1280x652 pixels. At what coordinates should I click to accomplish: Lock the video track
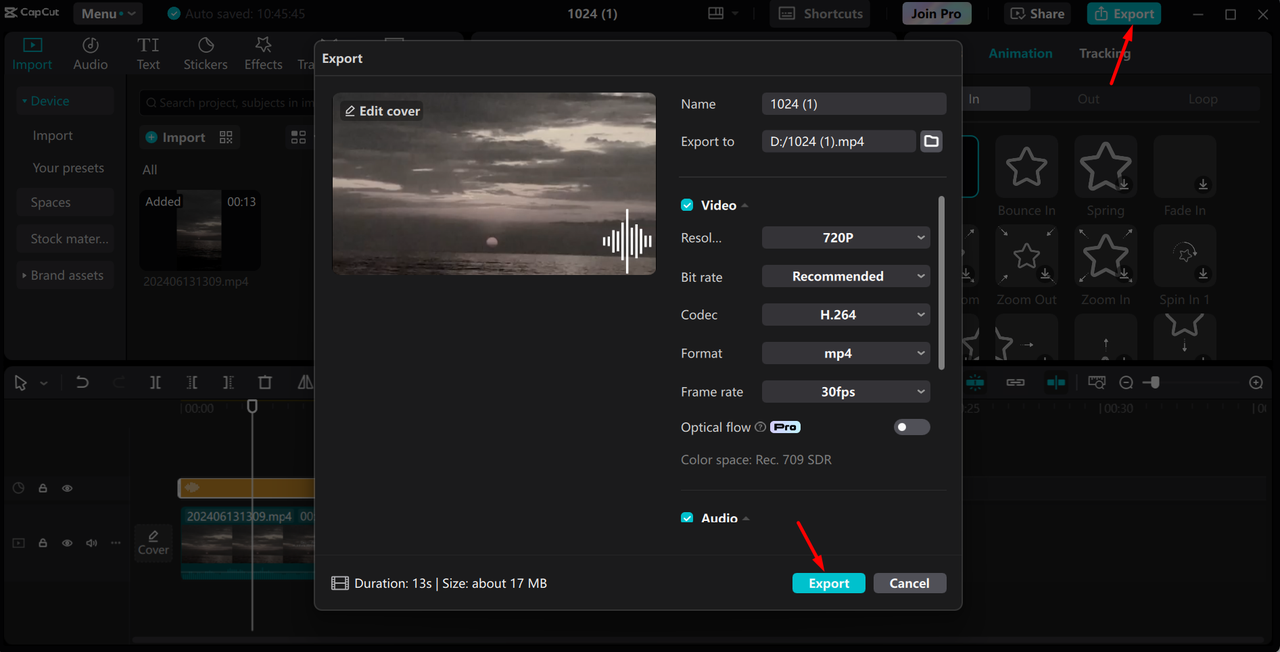43,543
